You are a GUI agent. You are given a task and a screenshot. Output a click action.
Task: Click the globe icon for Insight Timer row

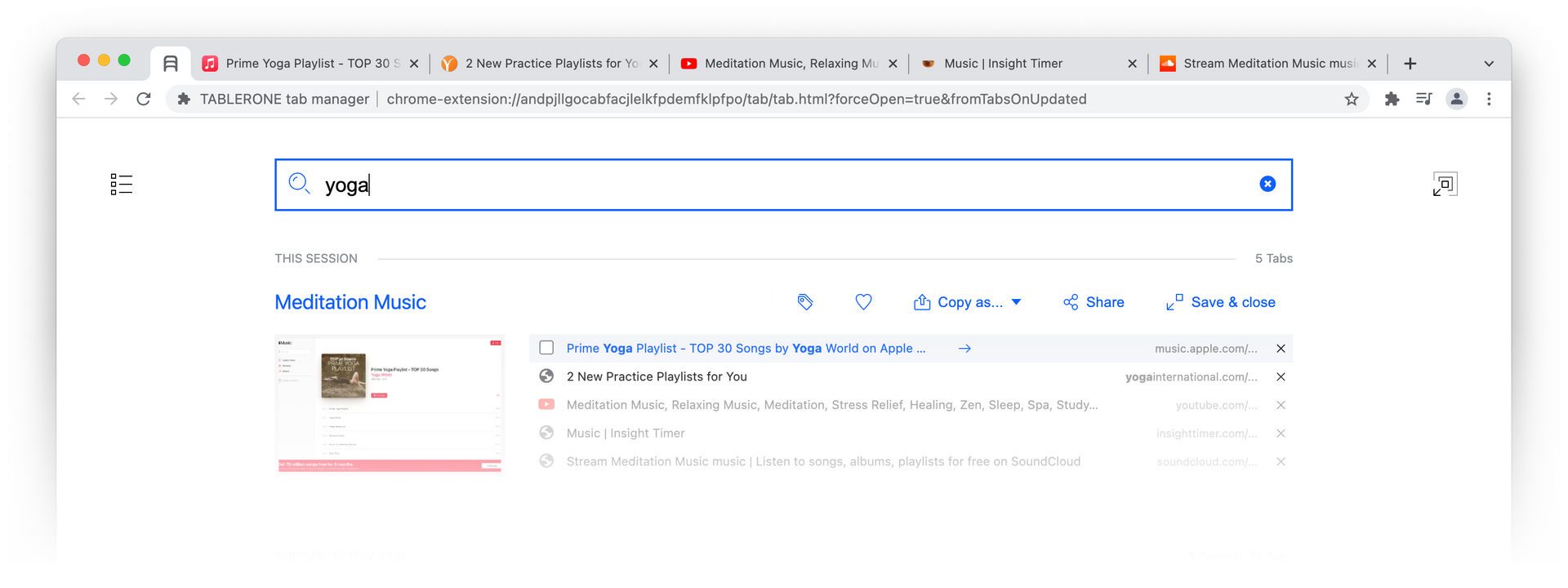click(x=546, y=433)
